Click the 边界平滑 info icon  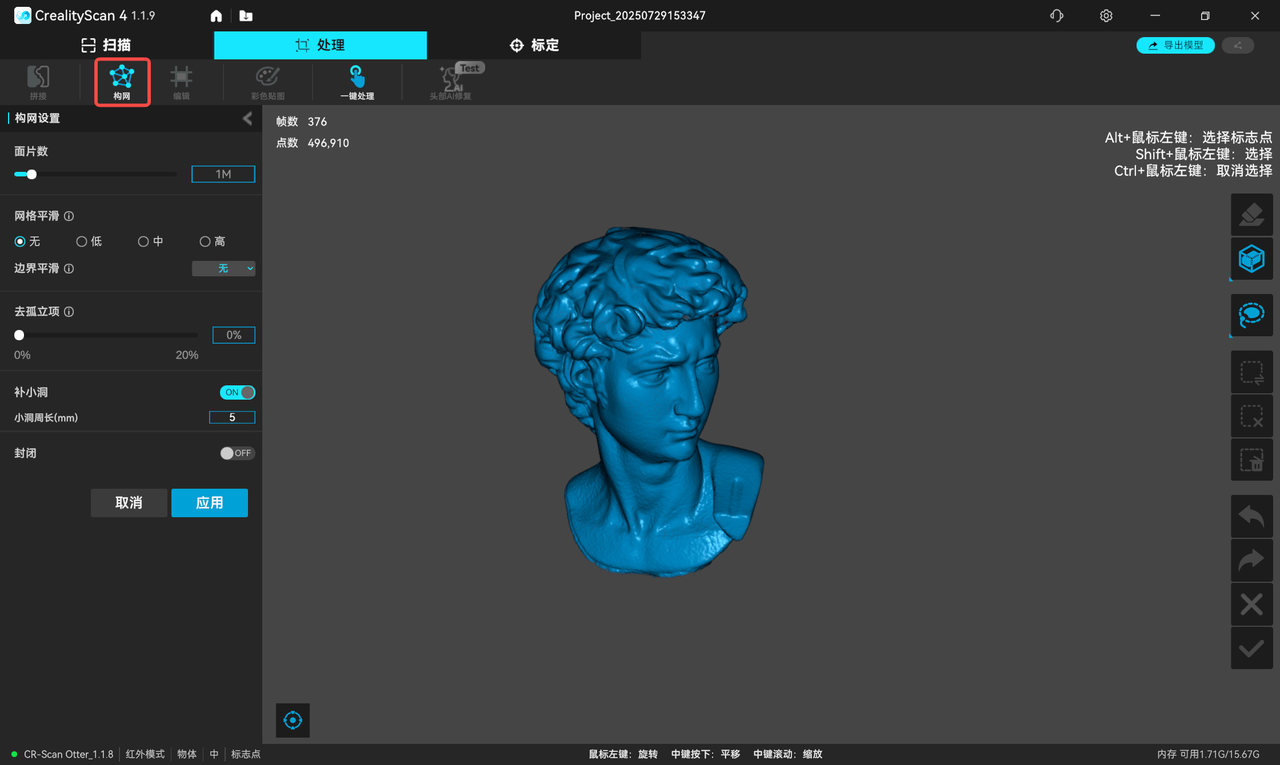point(69,269)
